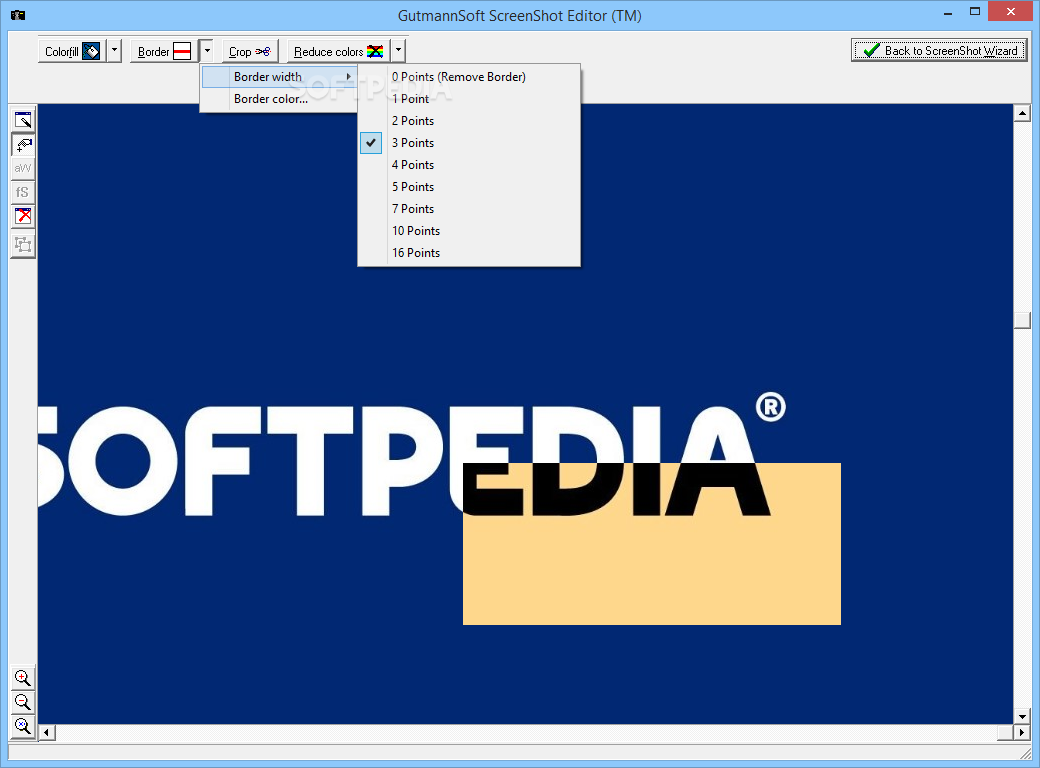The width and height of the screenshot is (1040, 768).
Task: Select the window-with-pen edit tool
Action: [23, 120]
